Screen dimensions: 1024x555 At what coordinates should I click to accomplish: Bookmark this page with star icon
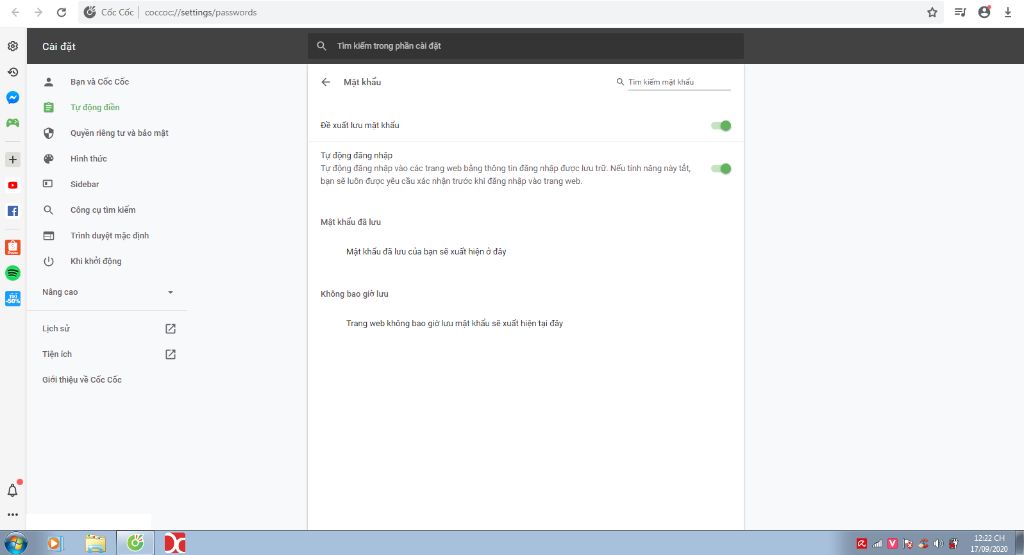(x=932, y=12)
